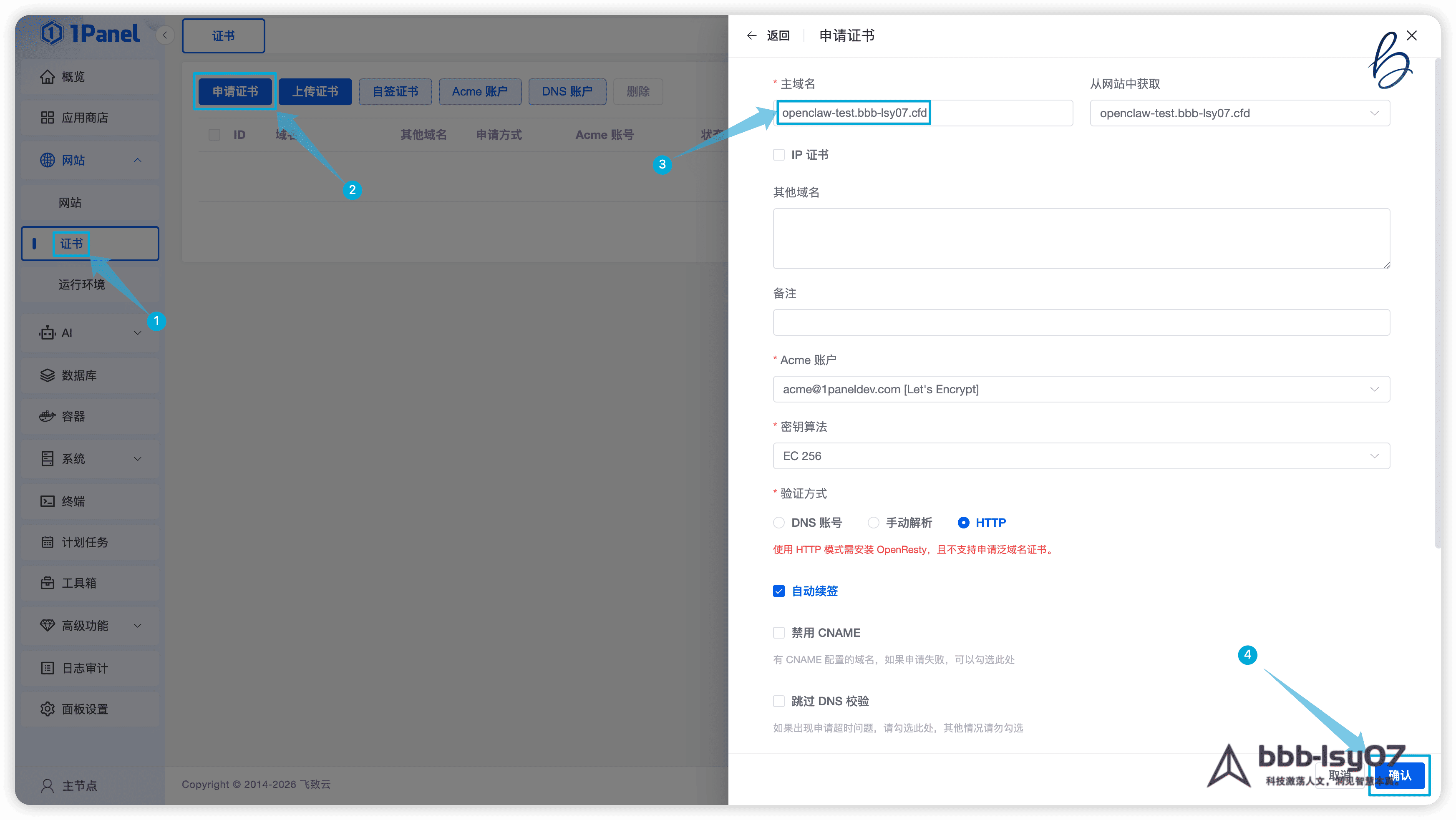Open the 运行环境 submenu item

pyautogui.click(x=82, y=284)
